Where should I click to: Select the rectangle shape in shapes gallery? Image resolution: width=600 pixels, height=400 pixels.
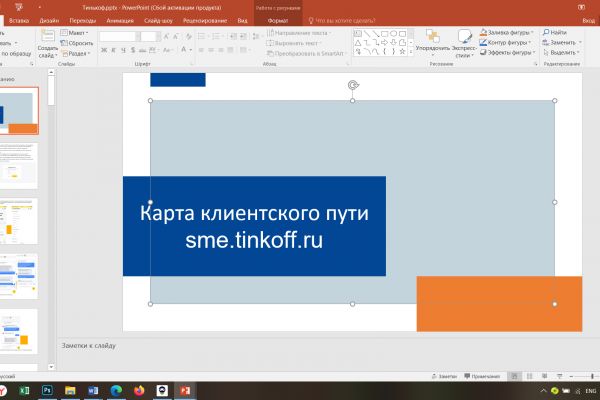click(x=385, y=34)
